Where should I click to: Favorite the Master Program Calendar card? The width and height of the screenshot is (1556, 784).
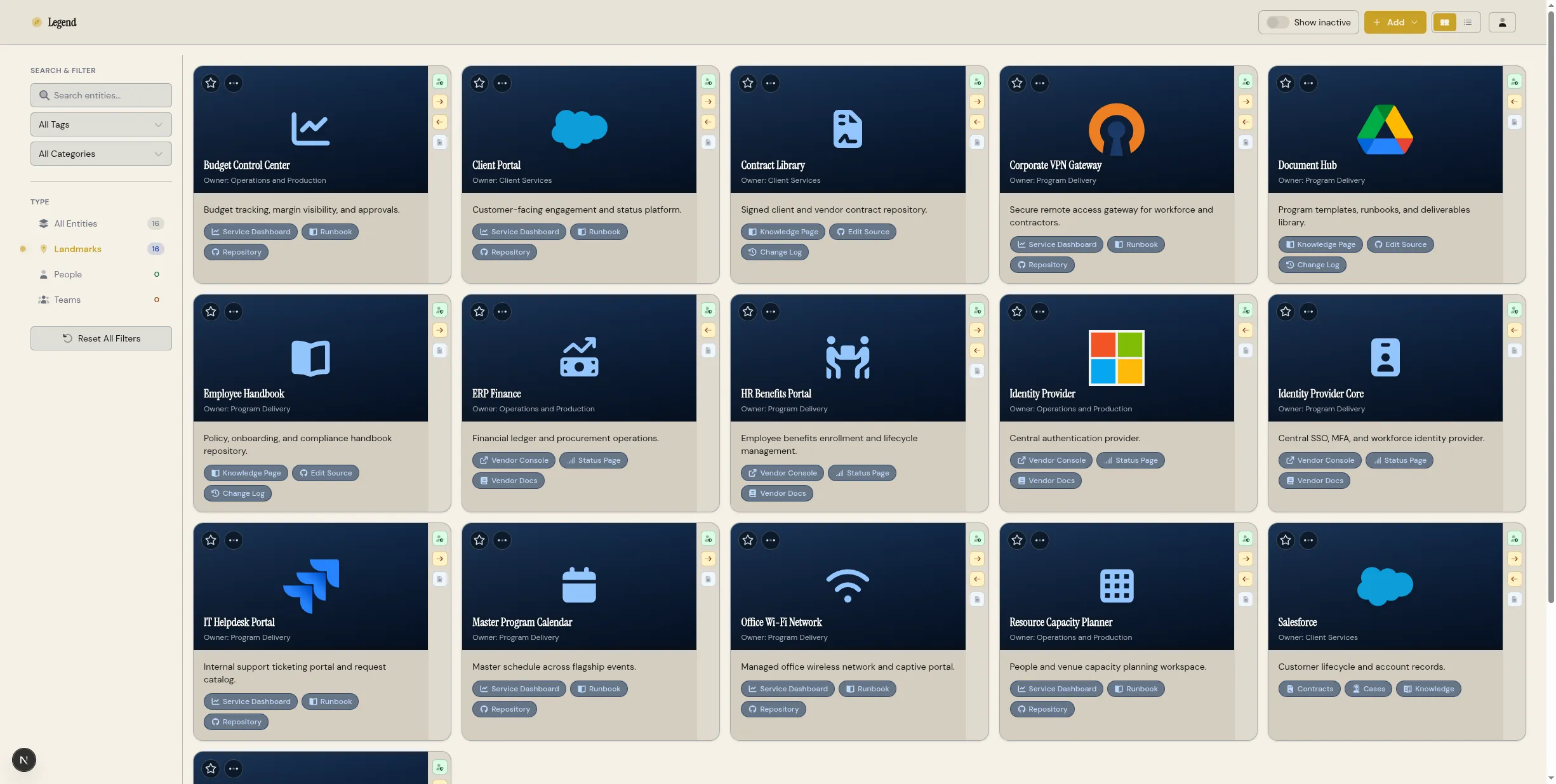pos(479,540)
